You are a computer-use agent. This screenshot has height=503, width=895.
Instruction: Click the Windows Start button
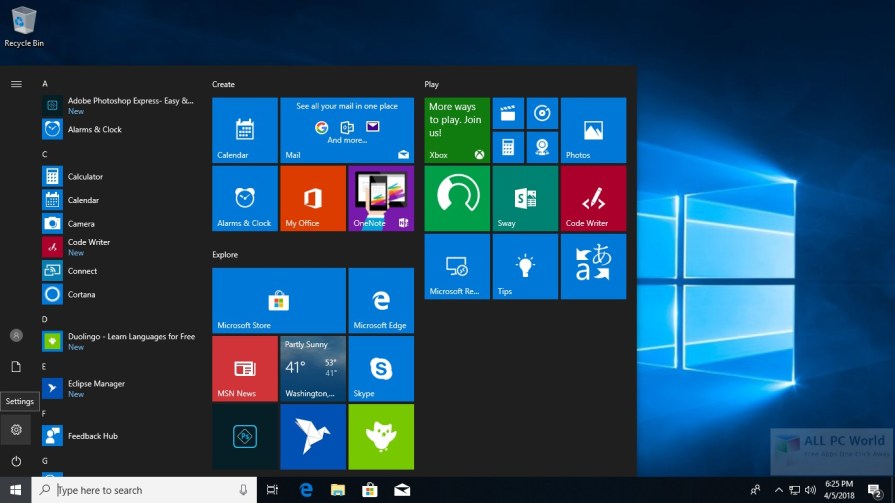tap(15, 490)
